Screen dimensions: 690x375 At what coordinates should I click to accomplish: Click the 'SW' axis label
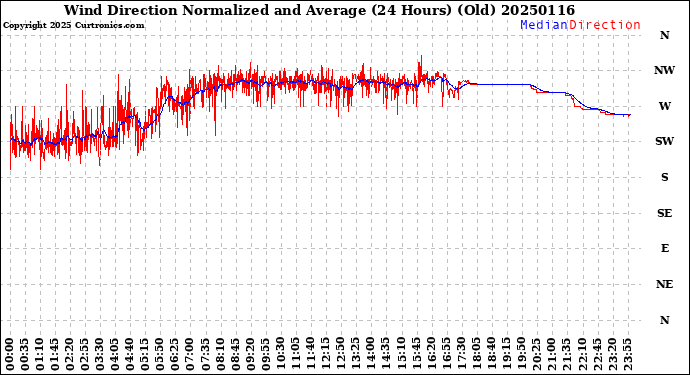[664, 141]
